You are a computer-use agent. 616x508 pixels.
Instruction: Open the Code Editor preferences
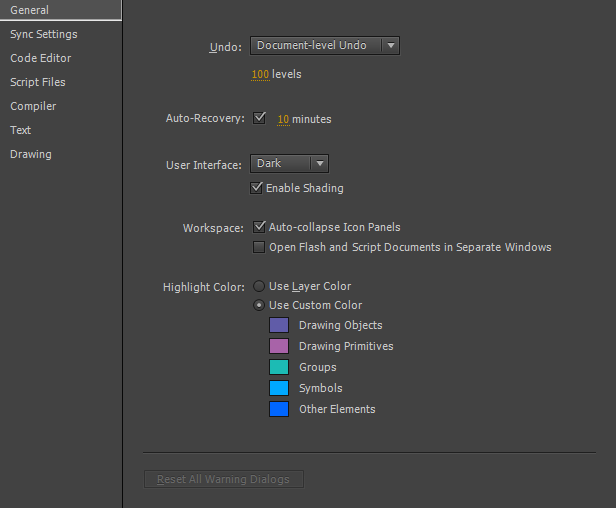click(41, 58)
